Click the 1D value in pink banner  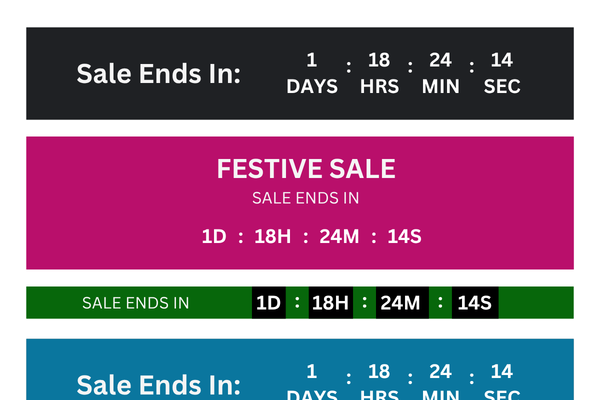pos(215,237)
